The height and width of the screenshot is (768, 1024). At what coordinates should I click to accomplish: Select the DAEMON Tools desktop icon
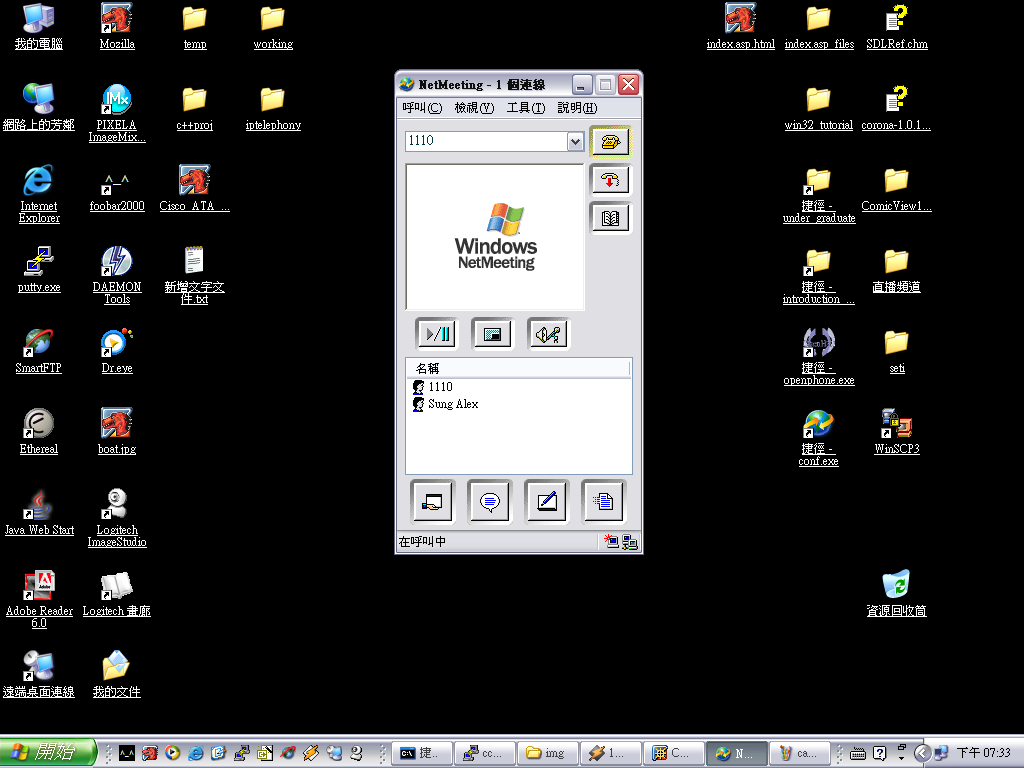click(x=117, y=276)
